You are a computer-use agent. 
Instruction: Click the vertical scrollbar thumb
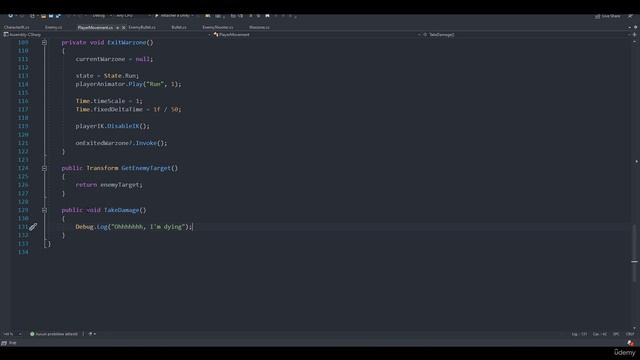(x=634, y=253)
